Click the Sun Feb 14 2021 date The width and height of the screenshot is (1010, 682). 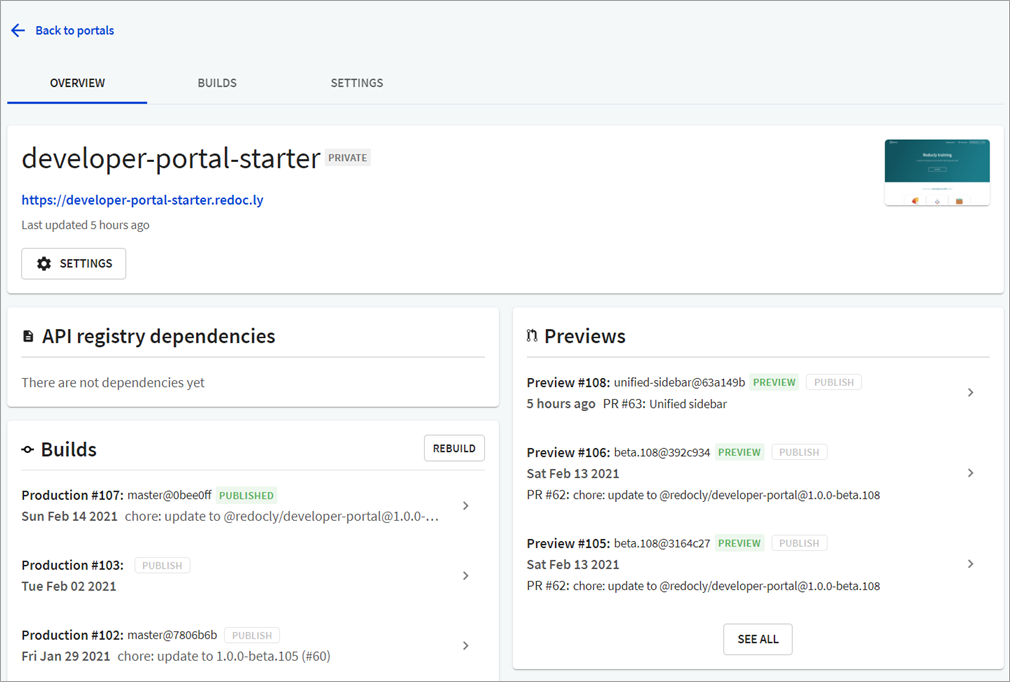coord(70,516)
